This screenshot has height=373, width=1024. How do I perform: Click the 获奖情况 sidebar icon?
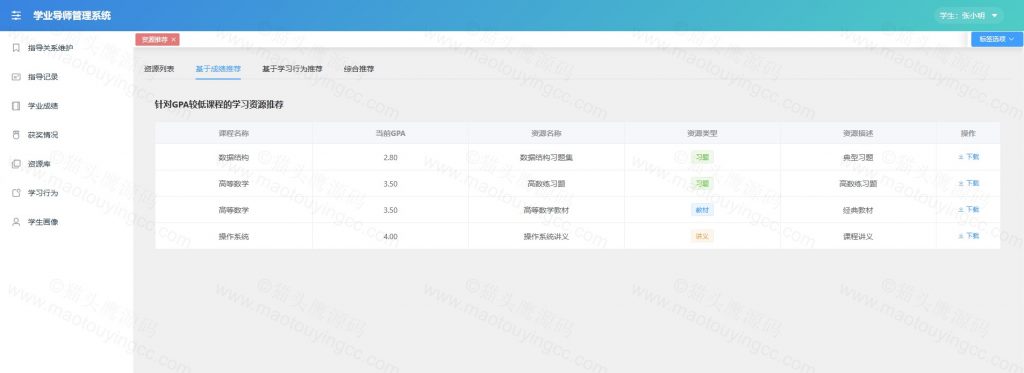16,135
